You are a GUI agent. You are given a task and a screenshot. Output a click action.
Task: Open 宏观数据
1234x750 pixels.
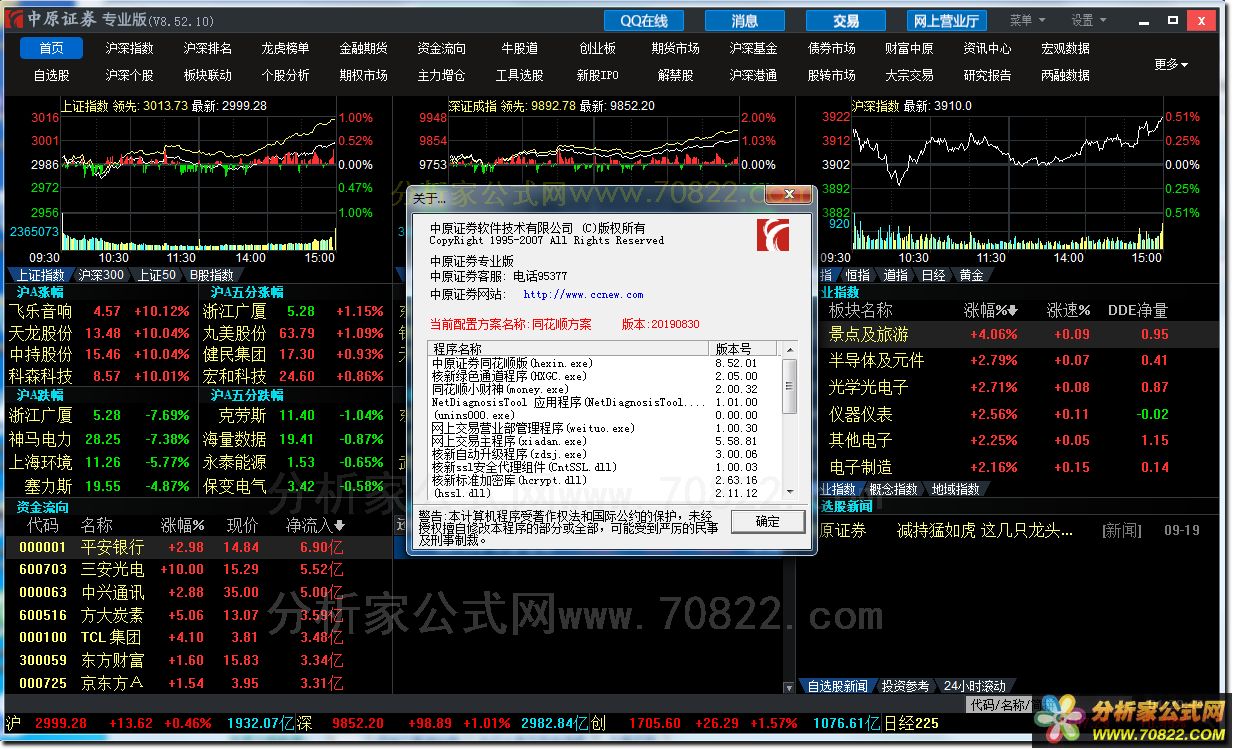(x=1066, y=48)
